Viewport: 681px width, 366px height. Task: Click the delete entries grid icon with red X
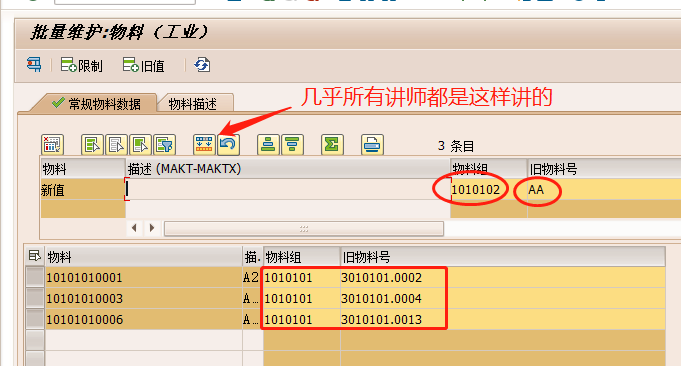tap(53, 145)
